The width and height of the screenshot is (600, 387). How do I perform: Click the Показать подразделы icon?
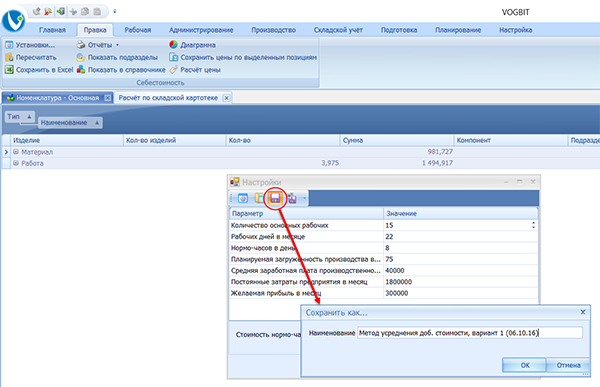coord(81,57)
